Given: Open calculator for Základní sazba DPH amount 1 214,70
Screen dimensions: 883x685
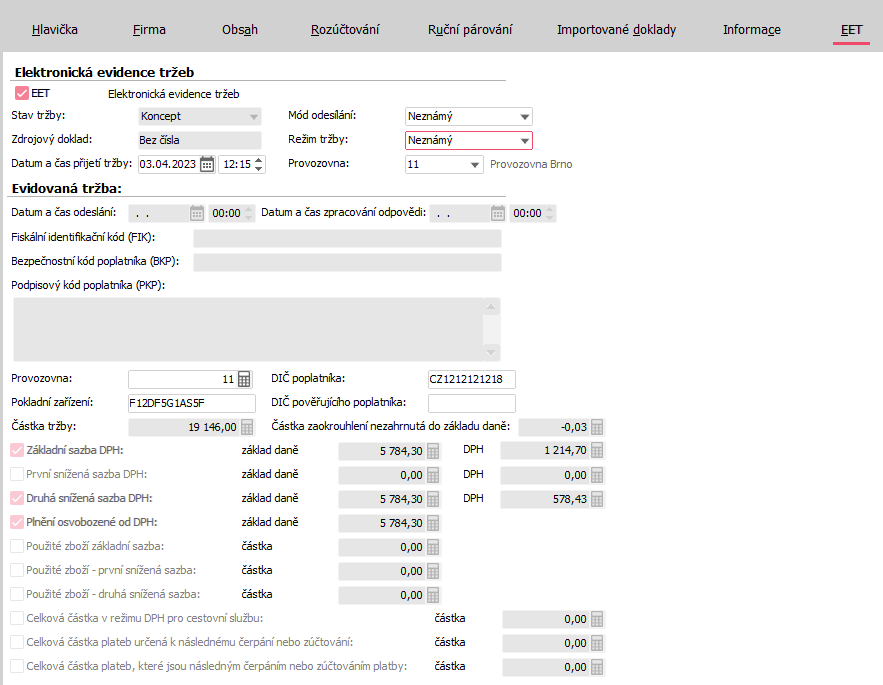Looking at the screenshot, I should pos(597,451).
